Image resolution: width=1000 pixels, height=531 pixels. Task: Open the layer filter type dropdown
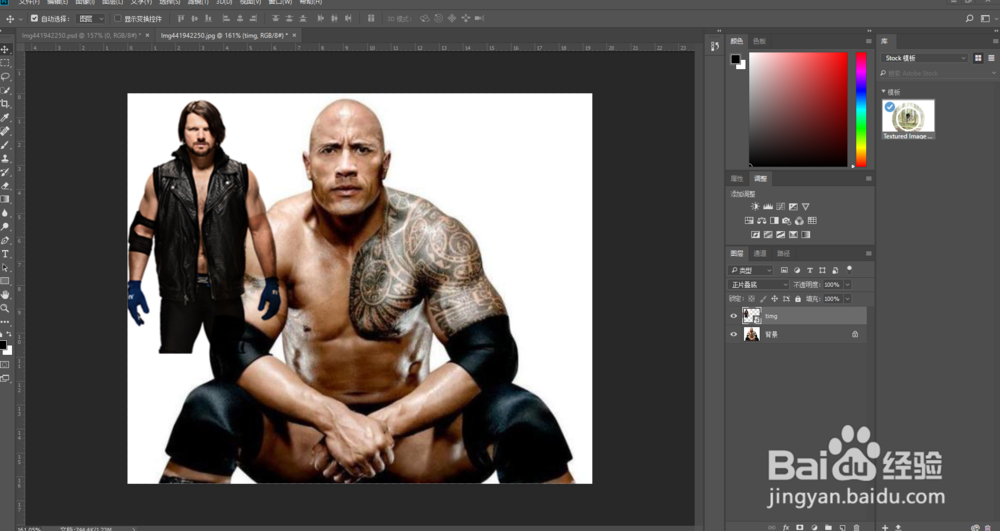point(750,270)
